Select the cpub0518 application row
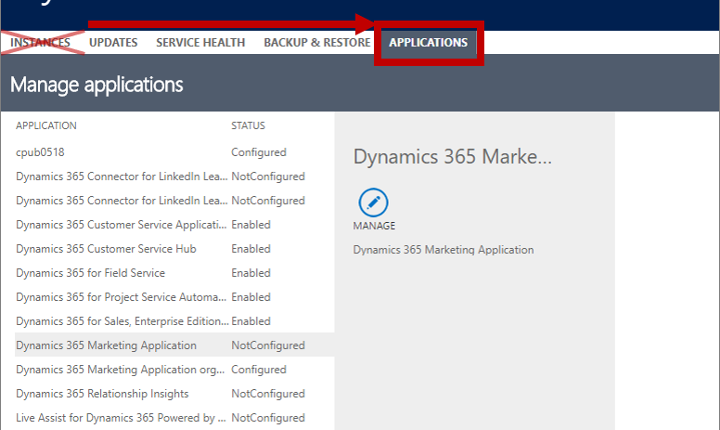 [x=120, y=153]
